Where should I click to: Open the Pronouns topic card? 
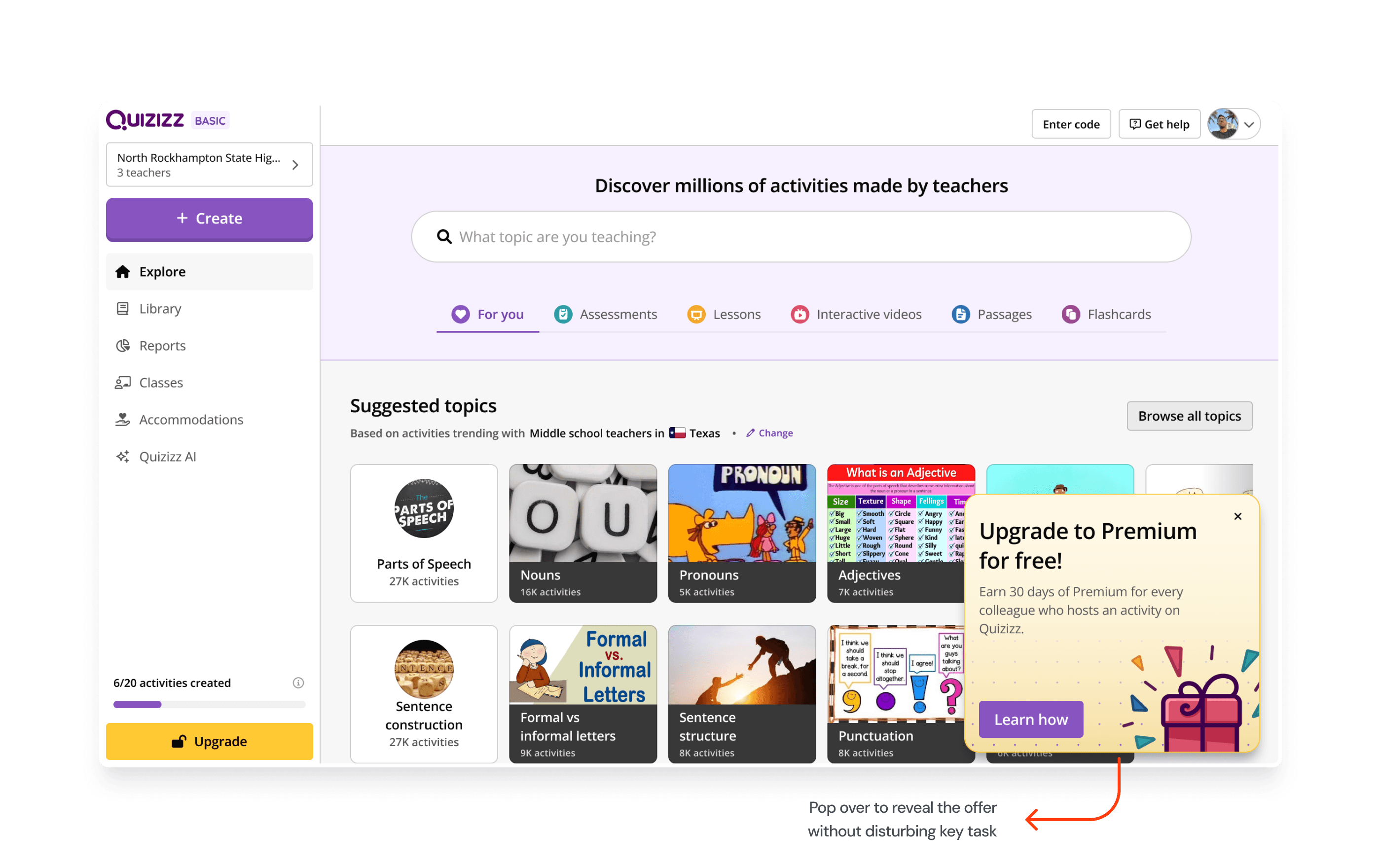pos(741,533)
